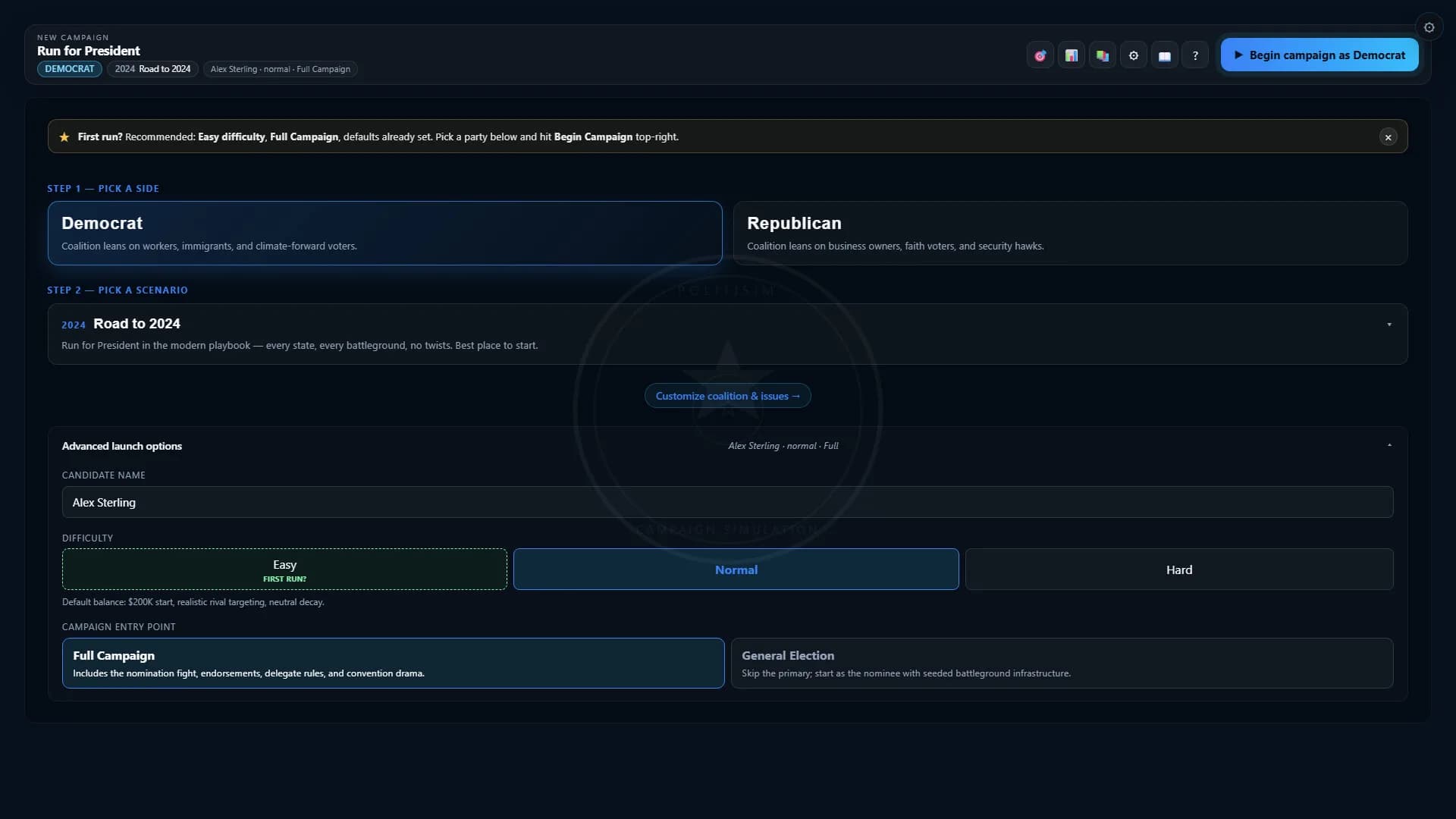
Task: Click the STEP 2 — PICK A SCENARIO label
Action: (118, 290)
